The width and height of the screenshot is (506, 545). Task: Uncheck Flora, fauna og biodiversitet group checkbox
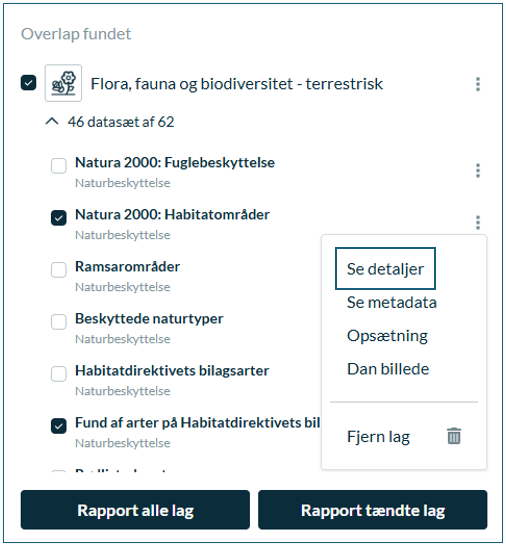pos(28,83)
